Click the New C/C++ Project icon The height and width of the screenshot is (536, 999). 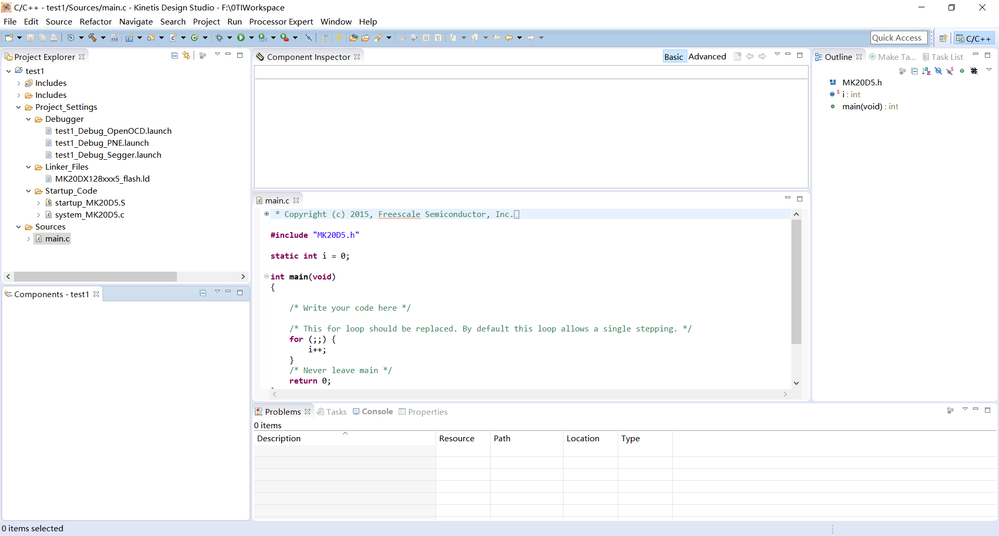tap(129, 38)
